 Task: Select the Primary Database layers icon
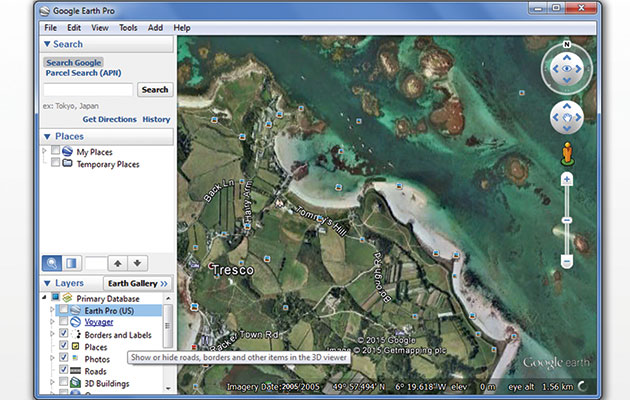[x=68, y=298]
